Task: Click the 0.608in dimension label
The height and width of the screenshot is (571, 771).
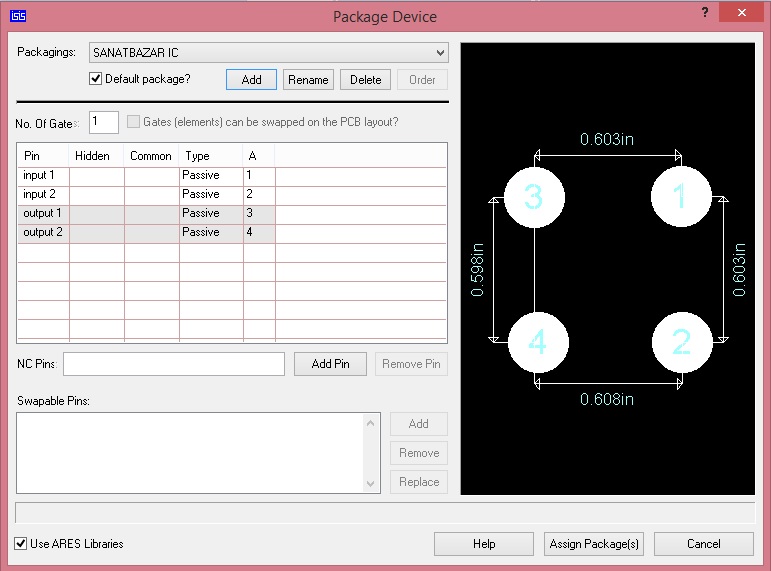Action: coord(607,399)
